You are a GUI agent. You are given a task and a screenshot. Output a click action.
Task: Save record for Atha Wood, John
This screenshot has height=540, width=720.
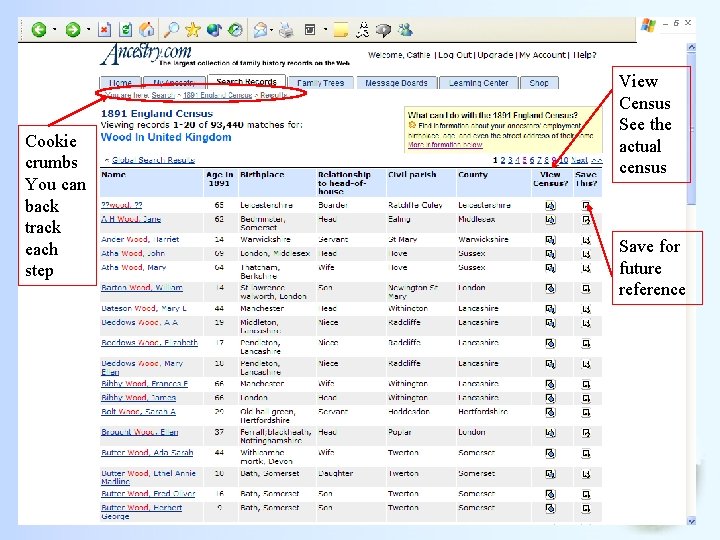point(586,254)
